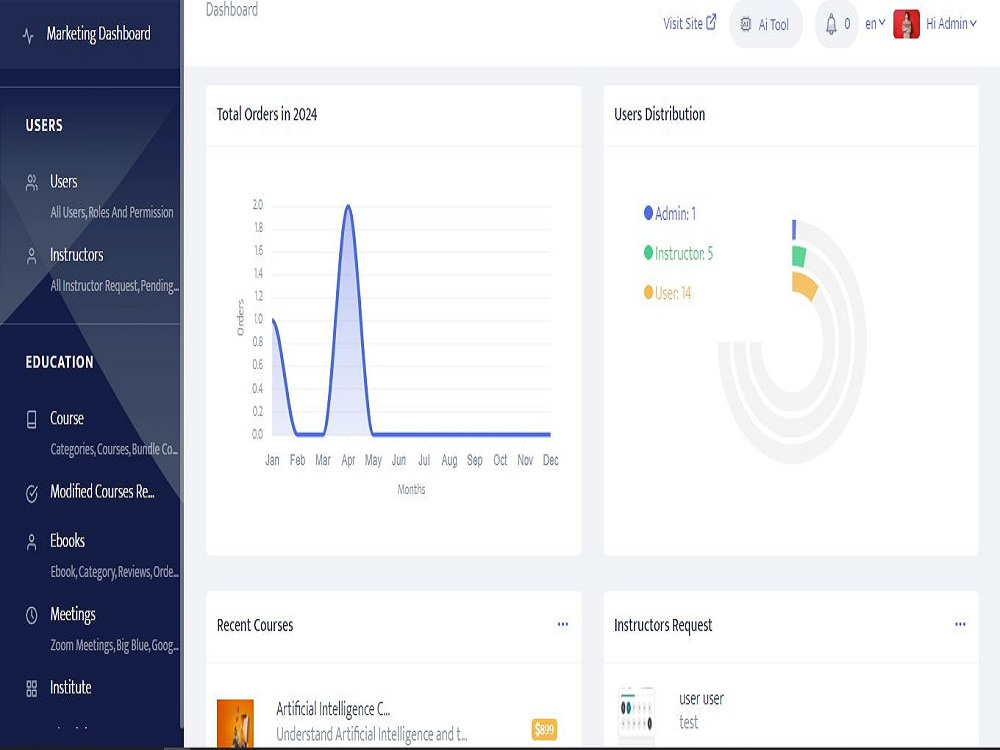Open the Ai Tool button
The image size is (1000, 750).
[x=765, y=24]
